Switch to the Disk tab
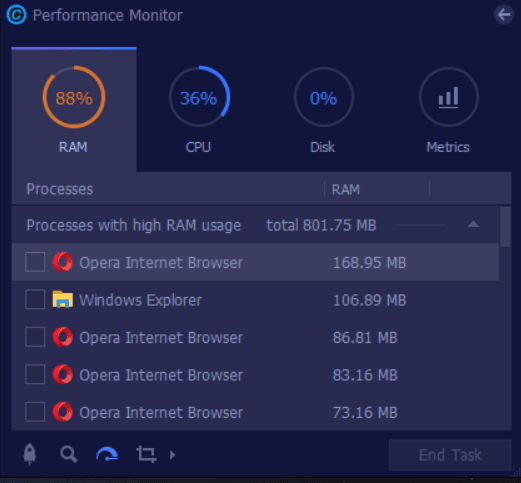521x483 pixels. tap(323, 110)
